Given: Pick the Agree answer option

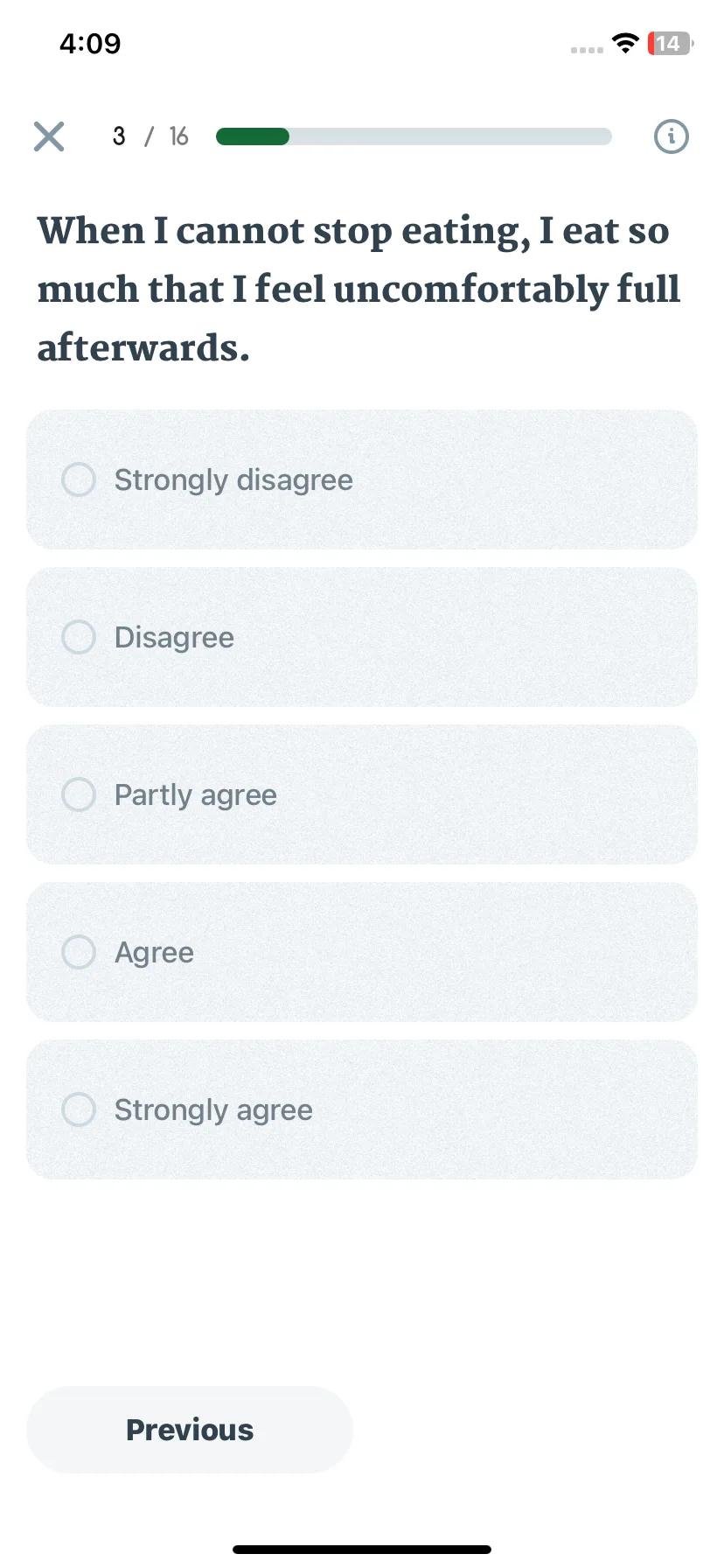Looking at the screenshot, I should [362, 952].
